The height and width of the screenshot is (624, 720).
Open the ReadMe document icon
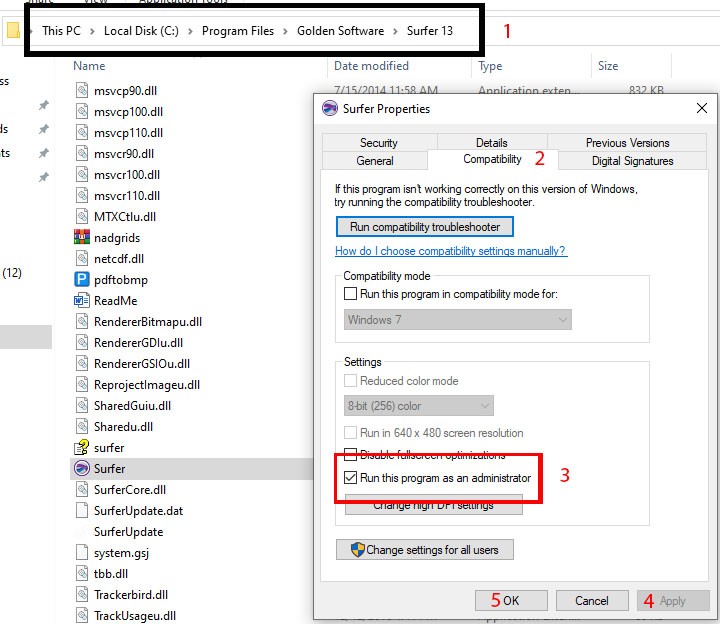pyautogui.click(x=83, y=300)
